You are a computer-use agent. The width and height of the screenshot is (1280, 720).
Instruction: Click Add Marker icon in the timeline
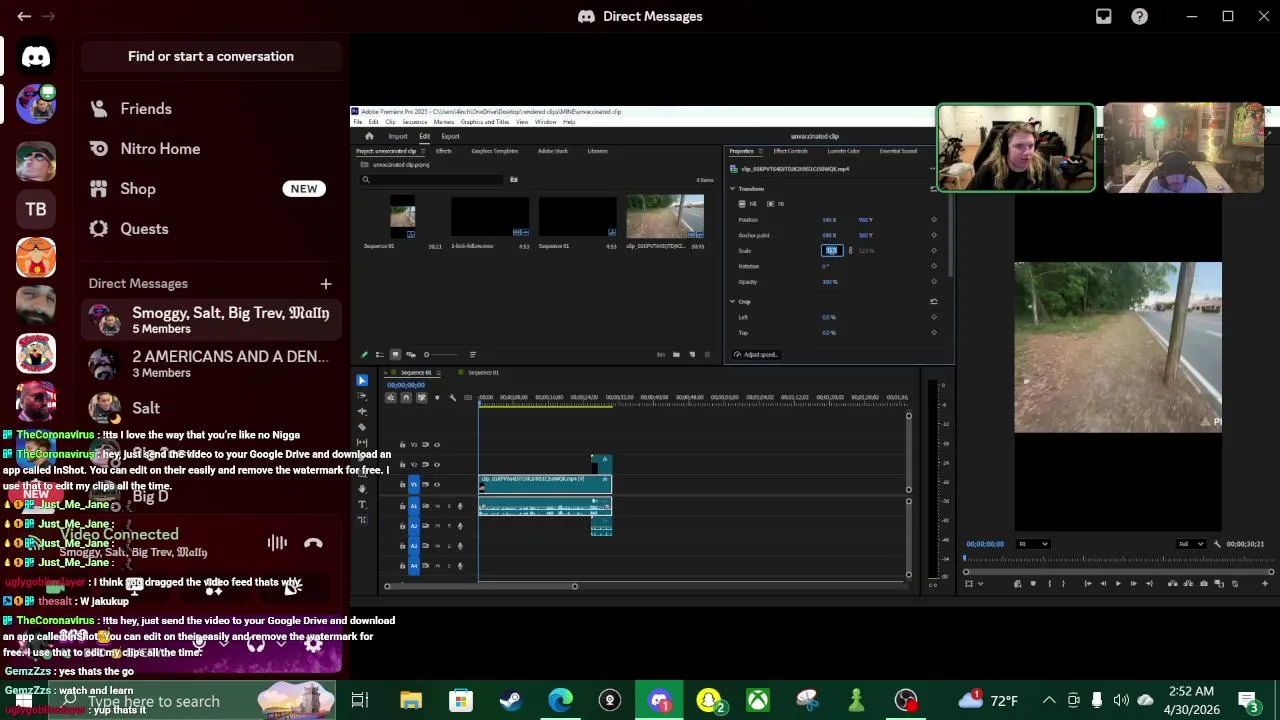coord(437,397)
